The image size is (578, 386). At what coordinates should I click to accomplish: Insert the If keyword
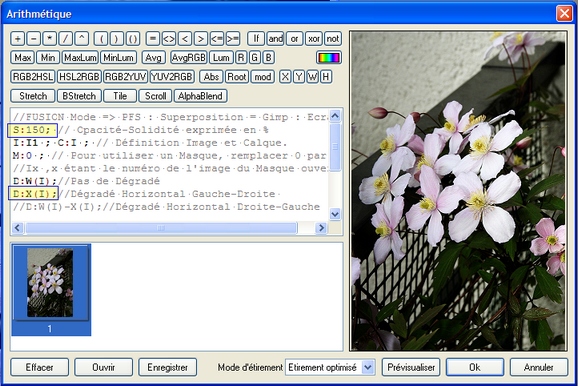pos(256,39)
